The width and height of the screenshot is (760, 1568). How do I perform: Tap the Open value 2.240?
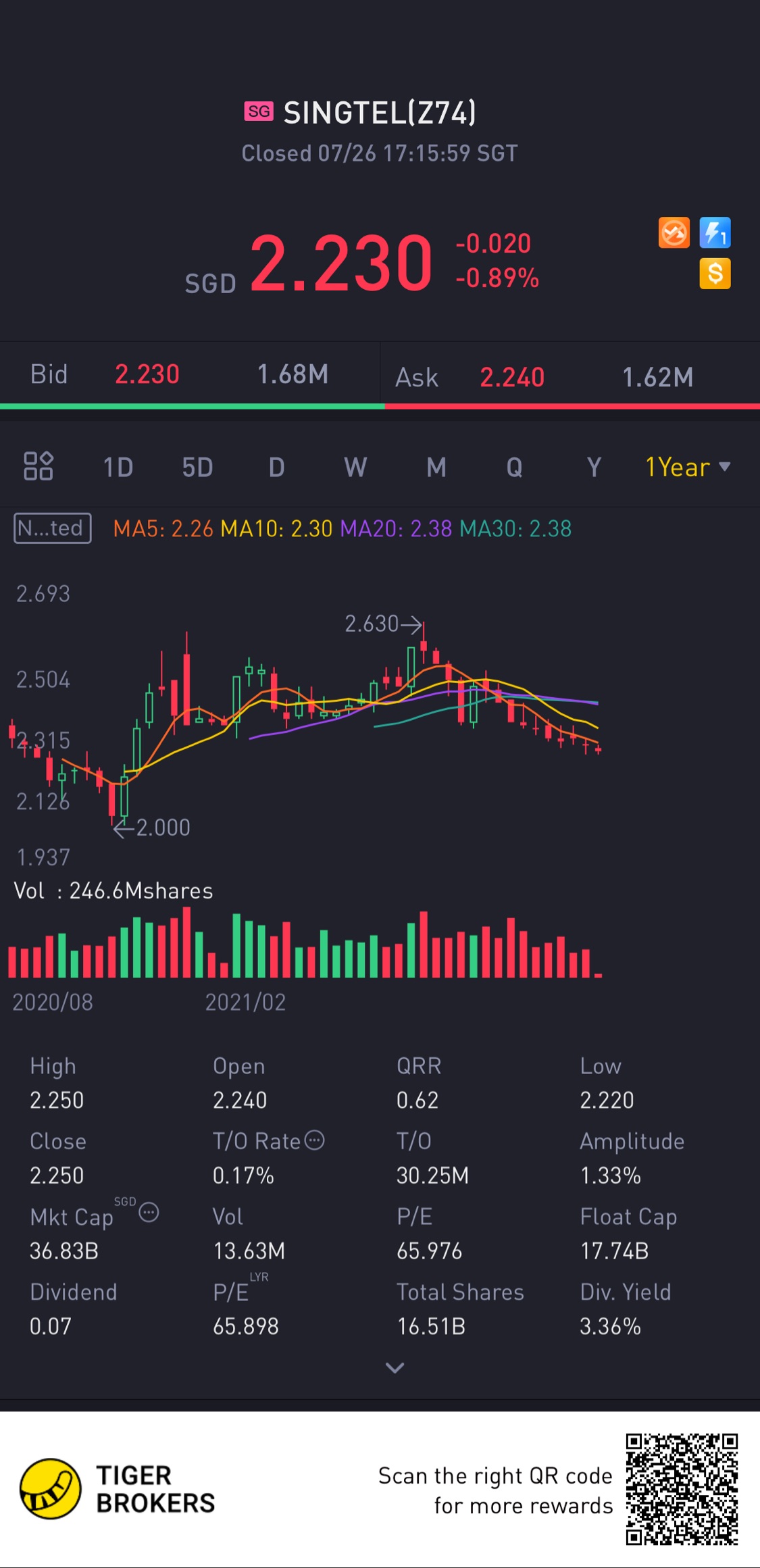pyautogui.click(x=240, y=1100)
